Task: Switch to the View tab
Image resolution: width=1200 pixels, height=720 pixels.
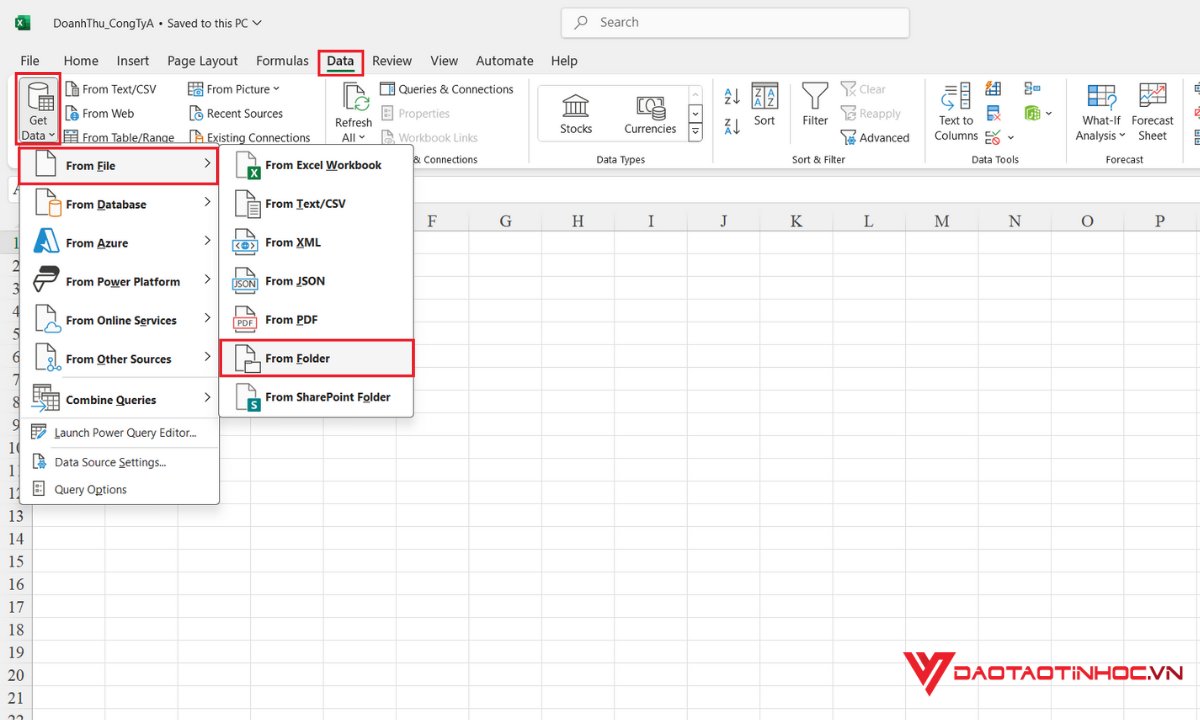Action: coord(444,61)
